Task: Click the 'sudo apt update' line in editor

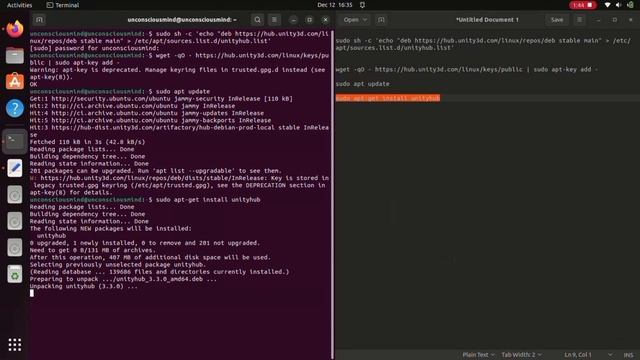Action: (362, 84)
